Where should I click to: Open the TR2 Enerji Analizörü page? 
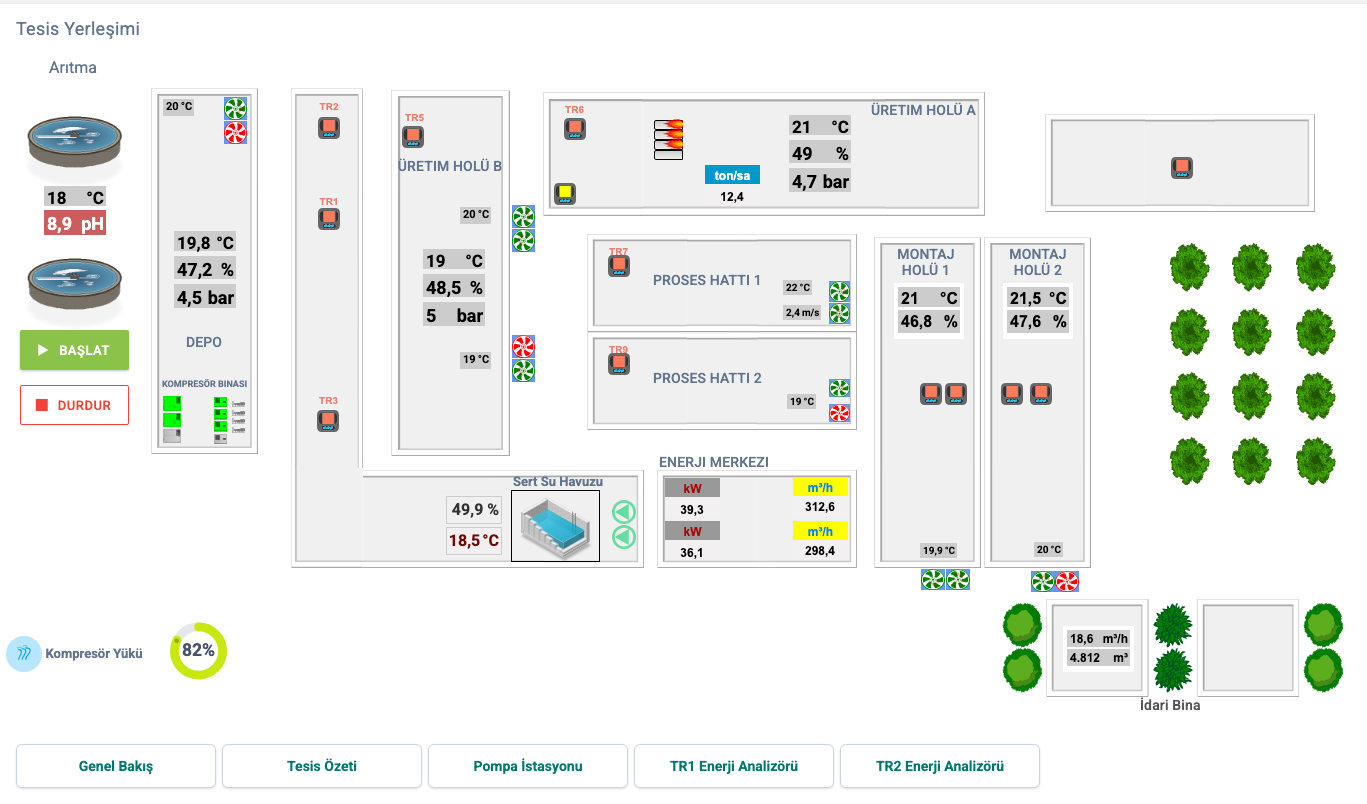click(x=940, y=766)
